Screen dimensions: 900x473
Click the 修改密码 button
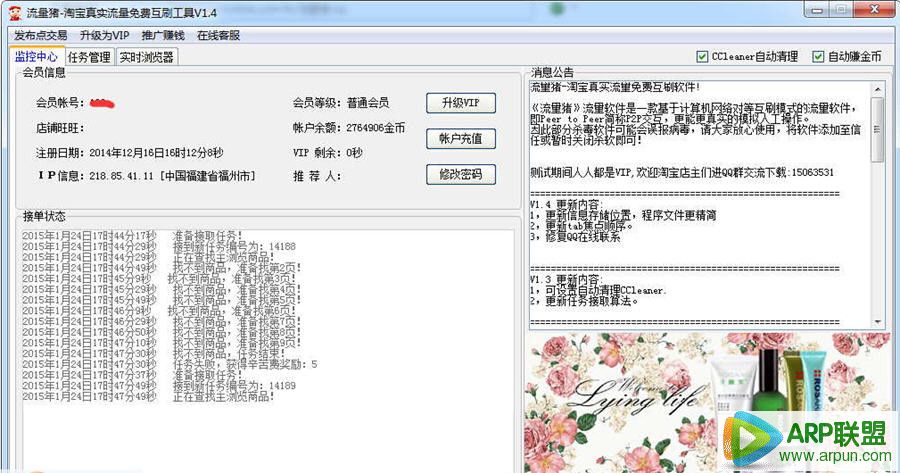pos(461,174)
